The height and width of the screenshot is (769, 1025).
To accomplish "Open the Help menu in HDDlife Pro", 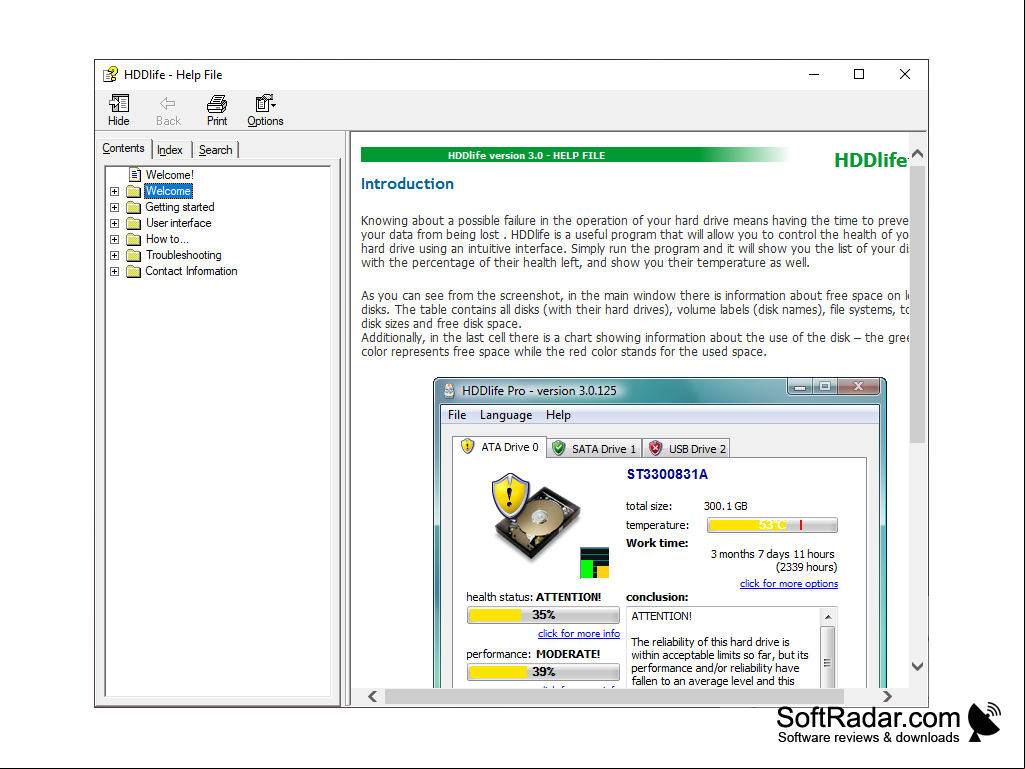I will (558, 415).
